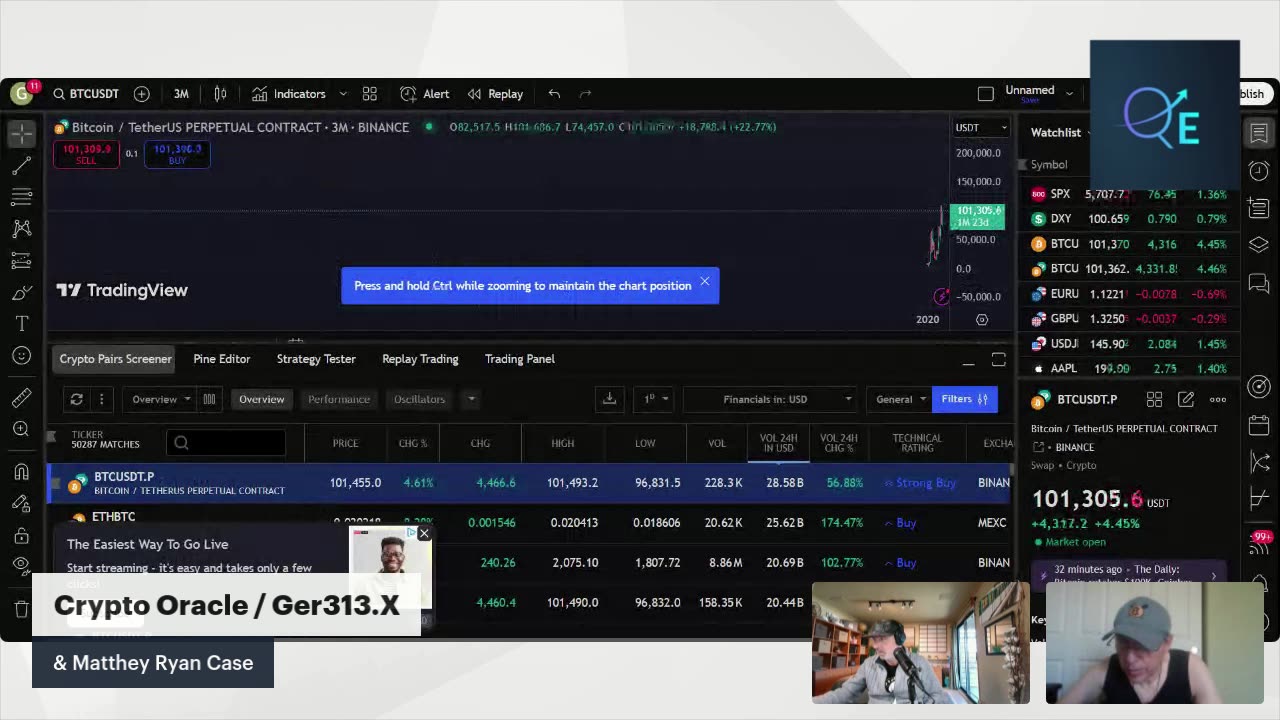Select the trend line drawing tool
This screenshot has width=1280, height=720.
point(22,165)
